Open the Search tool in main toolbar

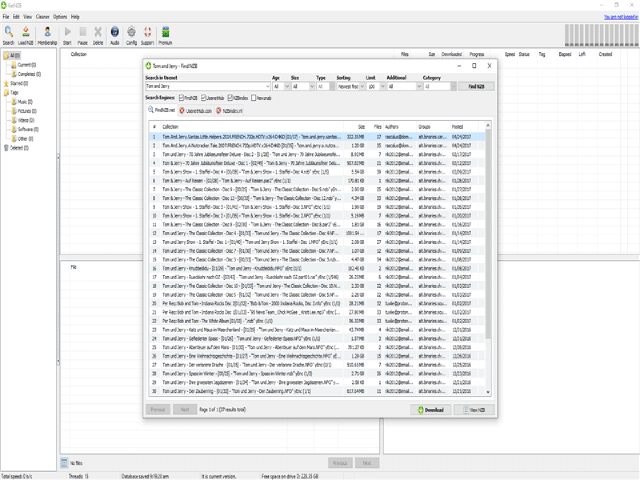(8, 36)
